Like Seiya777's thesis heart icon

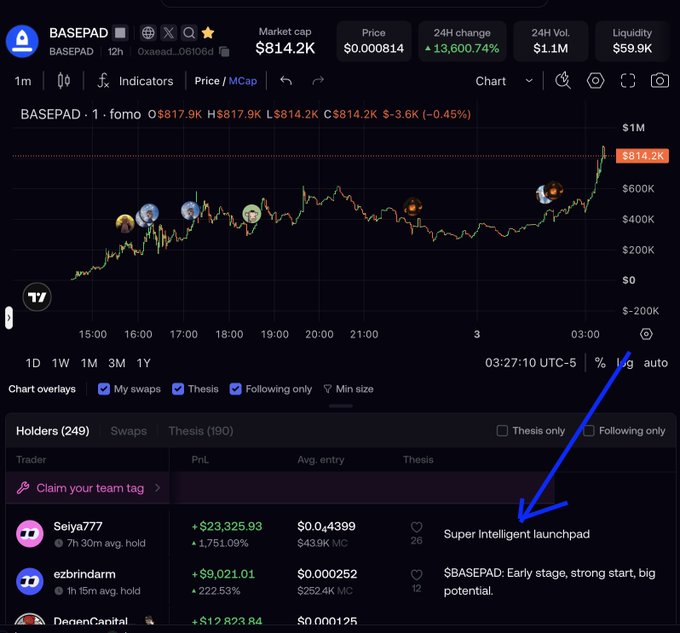pyautogui.click(x=416, y=527)
